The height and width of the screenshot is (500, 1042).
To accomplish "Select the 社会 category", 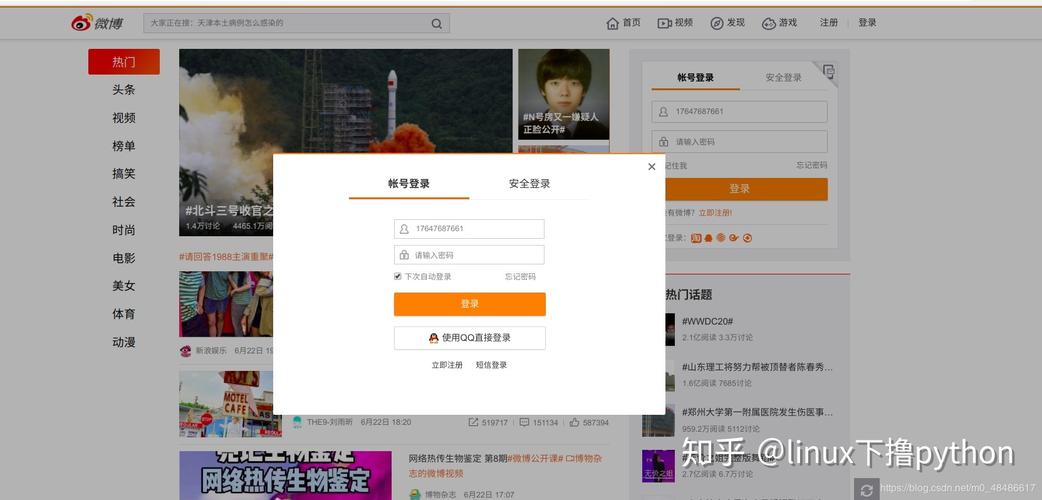I will [x=124, y=201].
